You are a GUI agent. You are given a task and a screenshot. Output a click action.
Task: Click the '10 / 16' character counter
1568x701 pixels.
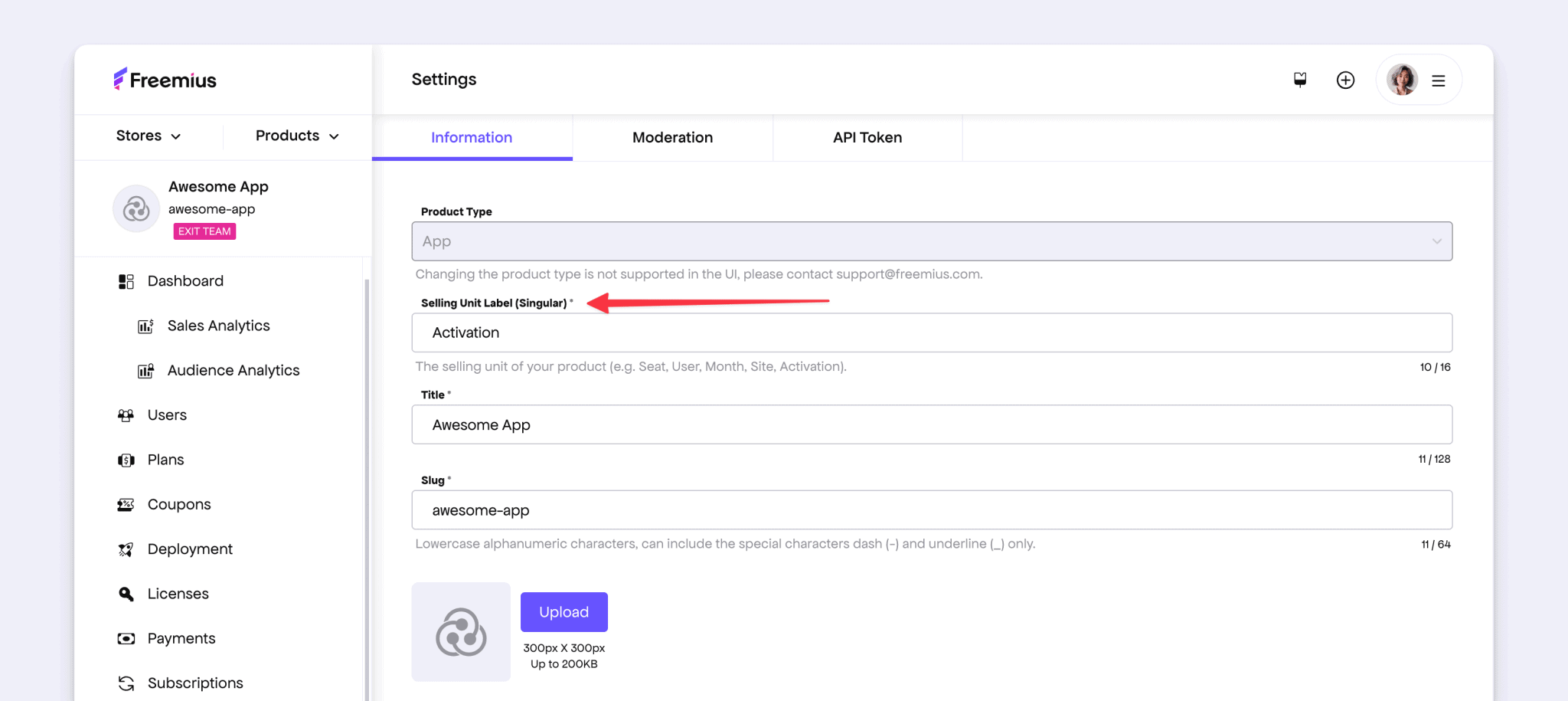[1436, 367]
